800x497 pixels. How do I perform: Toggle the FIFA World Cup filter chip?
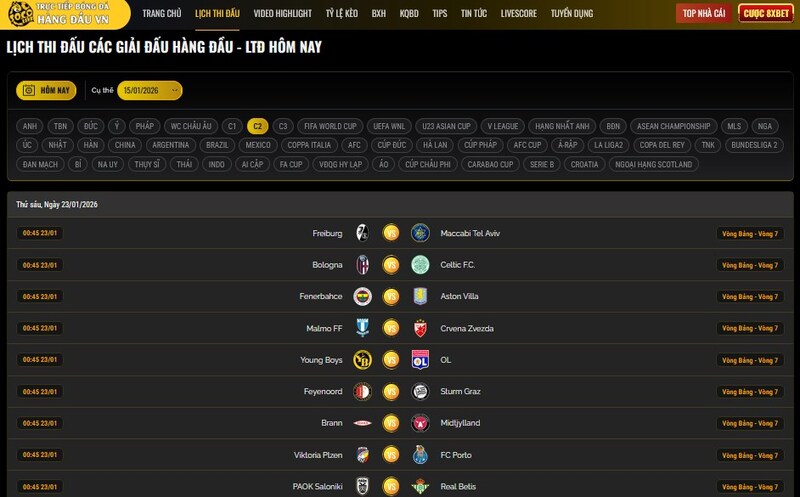330,126
